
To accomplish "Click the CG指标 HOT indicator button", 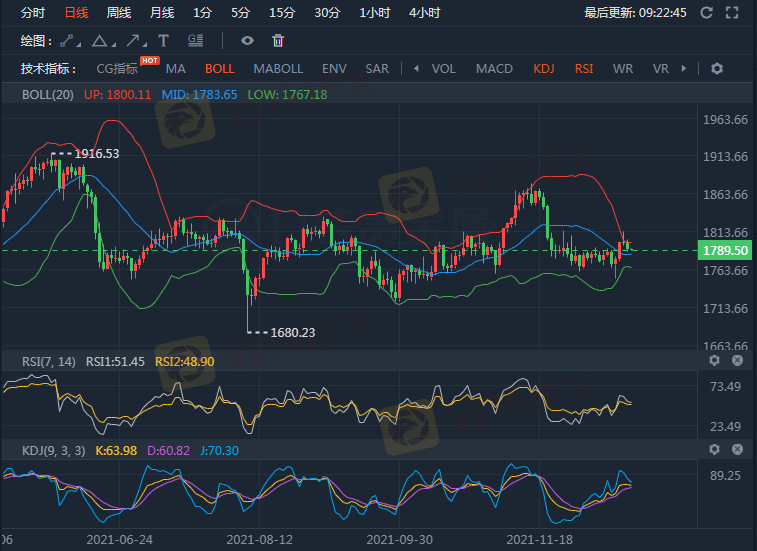I will [x=118, y=69].
